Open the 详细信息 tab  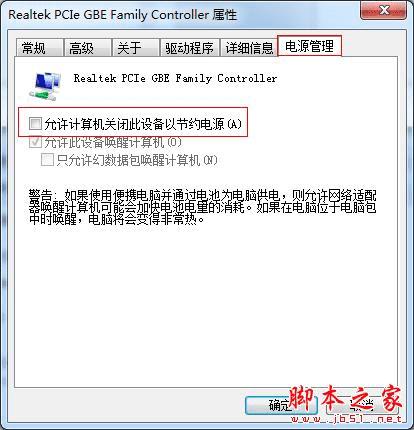tap(249, 48)
